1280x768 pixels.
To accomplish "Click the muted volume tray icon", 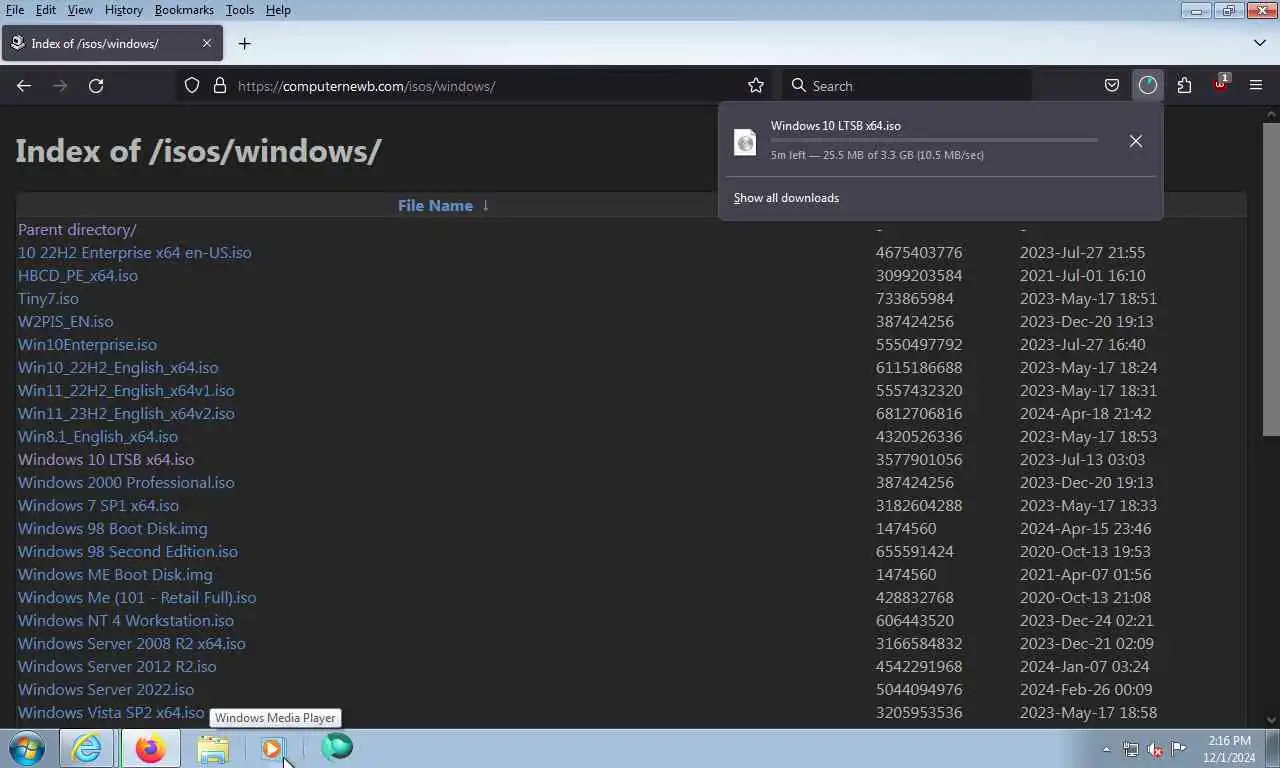I will [x=1155, y=749].
